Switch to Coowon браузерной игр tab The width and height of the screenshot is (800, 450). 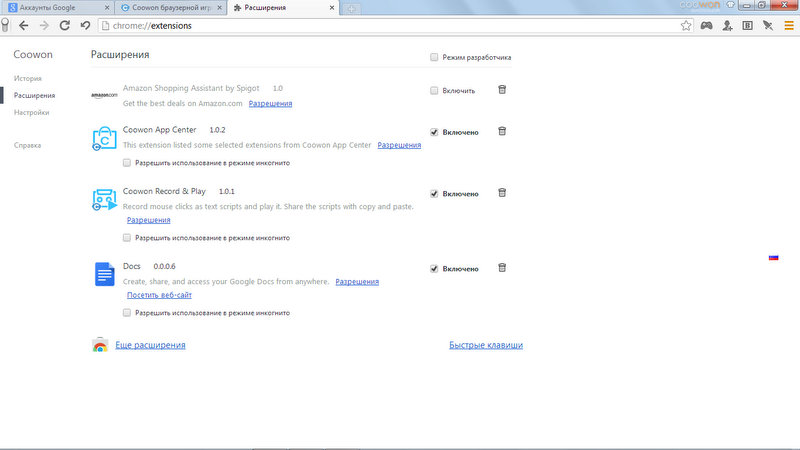point(171,8)
